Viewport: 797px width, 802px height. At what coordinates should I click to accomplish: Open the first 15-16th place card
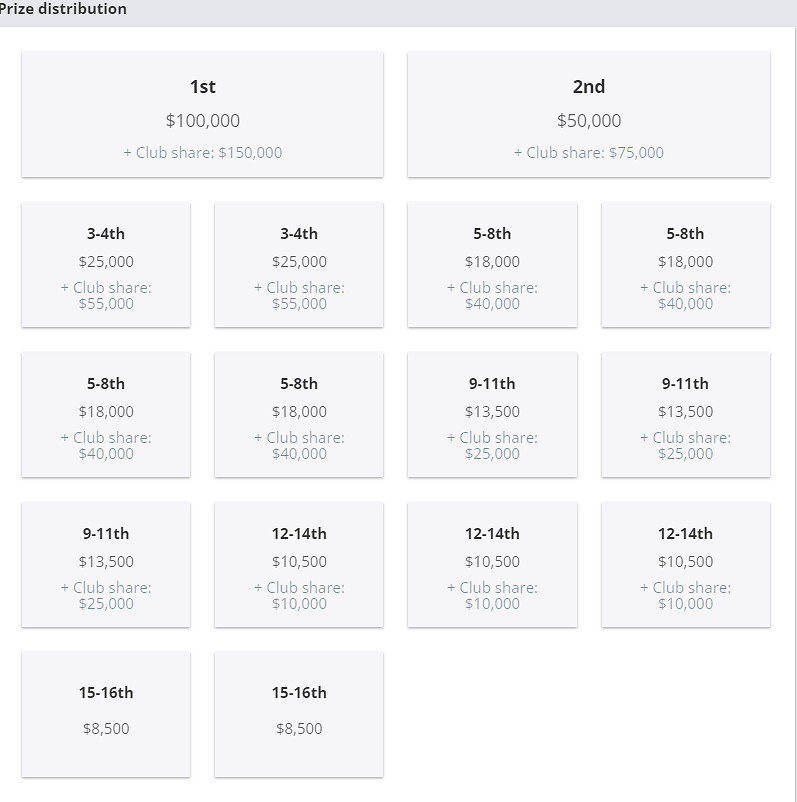(105, 714)
